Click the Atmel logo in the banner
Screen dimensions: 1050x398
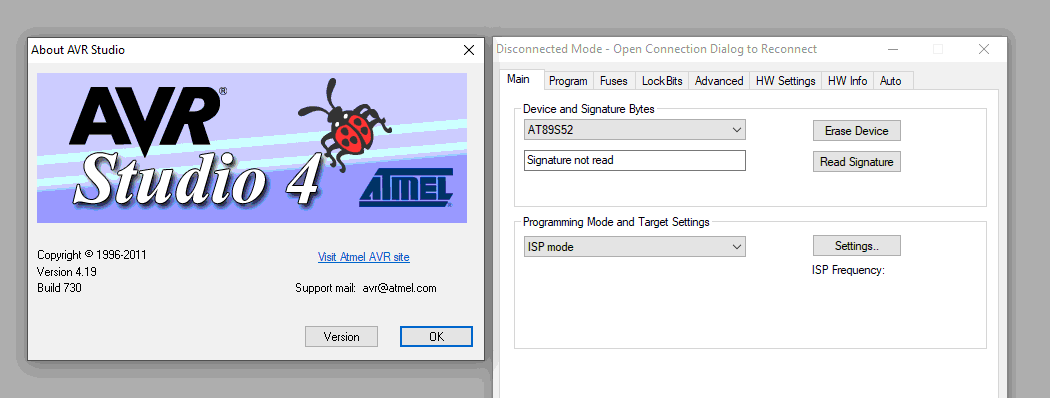pyautogui.click(x=407, y=187)
